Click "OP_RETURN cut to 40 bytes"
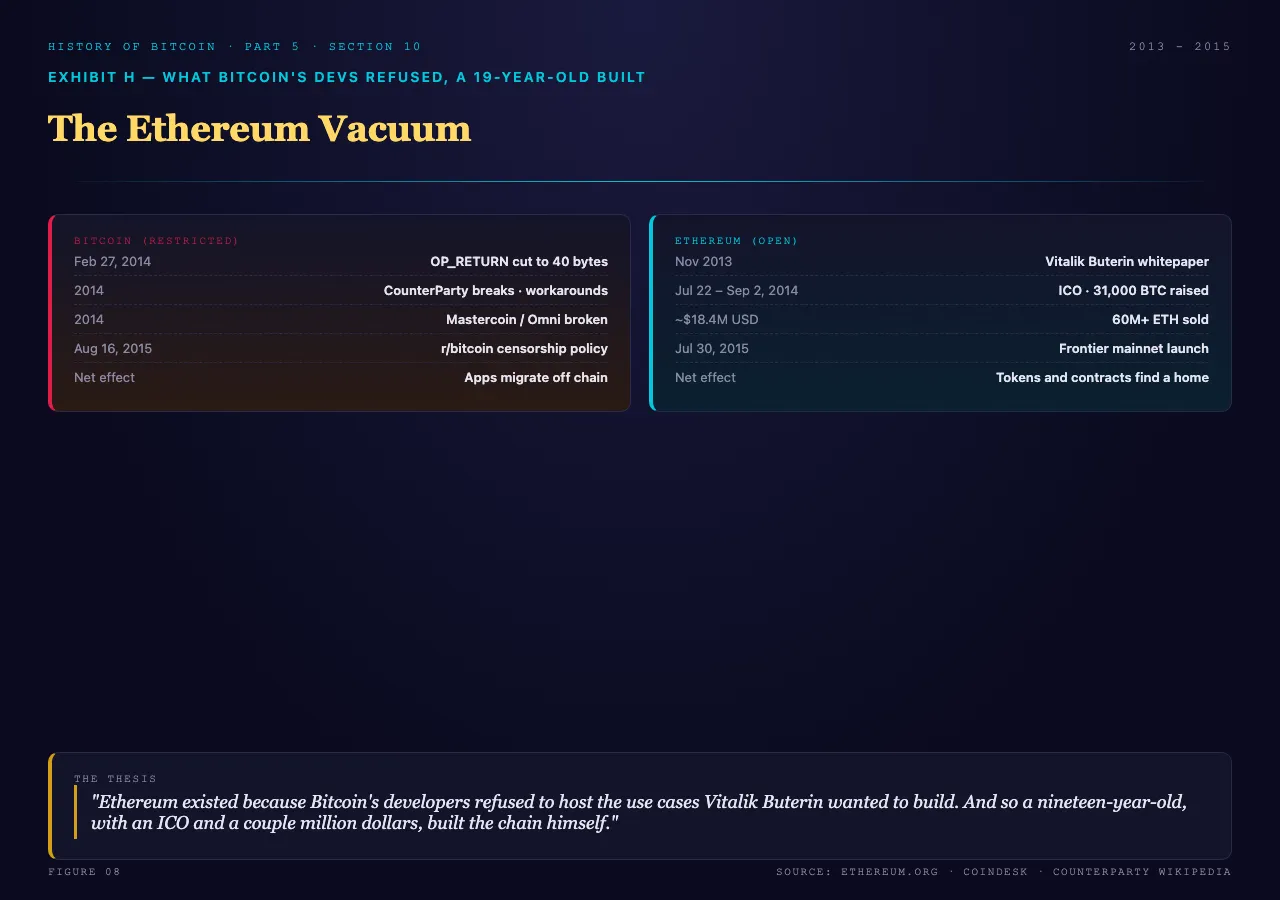Screen dimensions: 1280x900 click(519, 262)
